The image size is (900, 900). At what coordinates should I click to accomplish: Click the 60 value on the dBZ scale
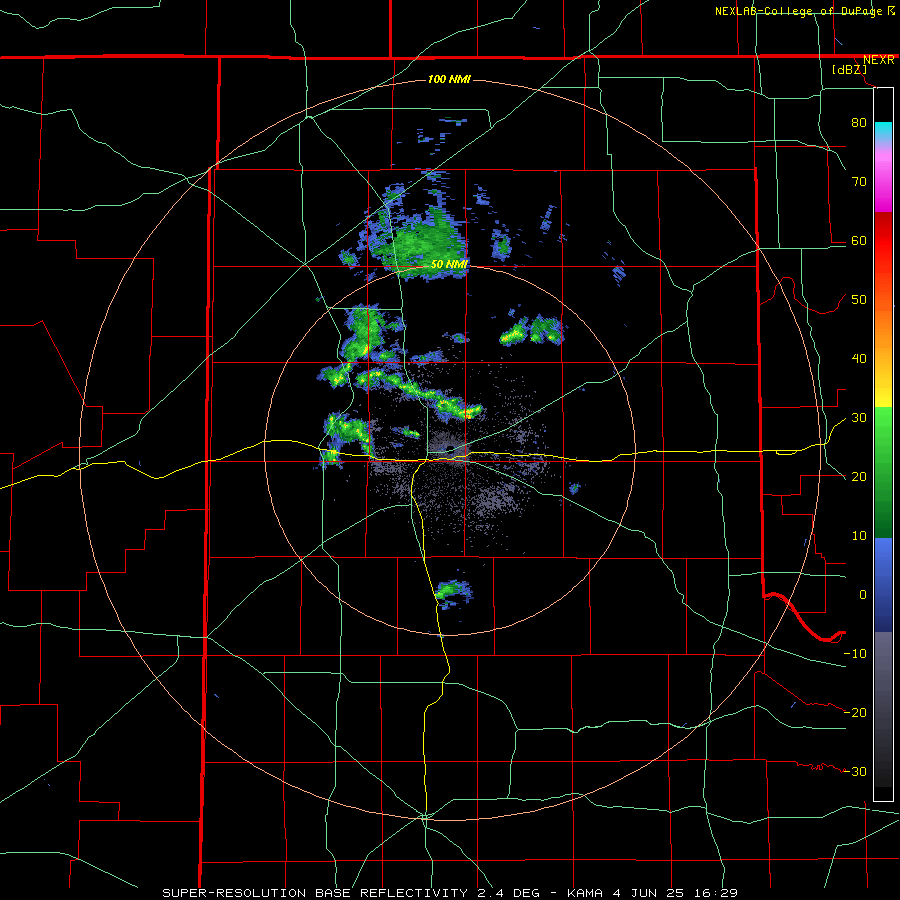pos(859,240)
